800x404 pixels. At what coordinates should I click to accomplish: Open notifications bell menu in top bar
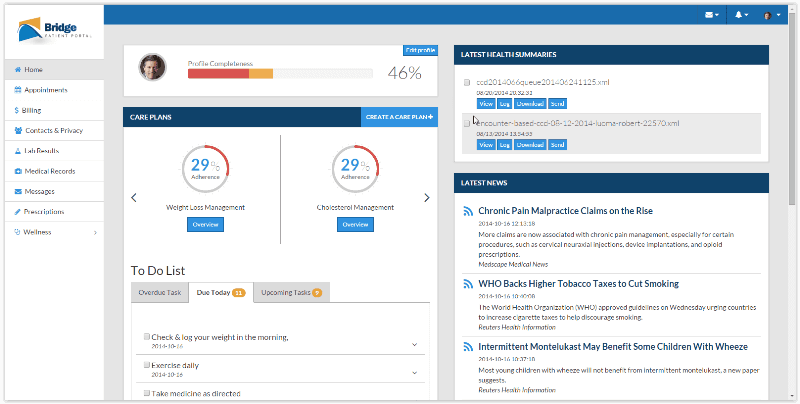[x=741, y=15]
